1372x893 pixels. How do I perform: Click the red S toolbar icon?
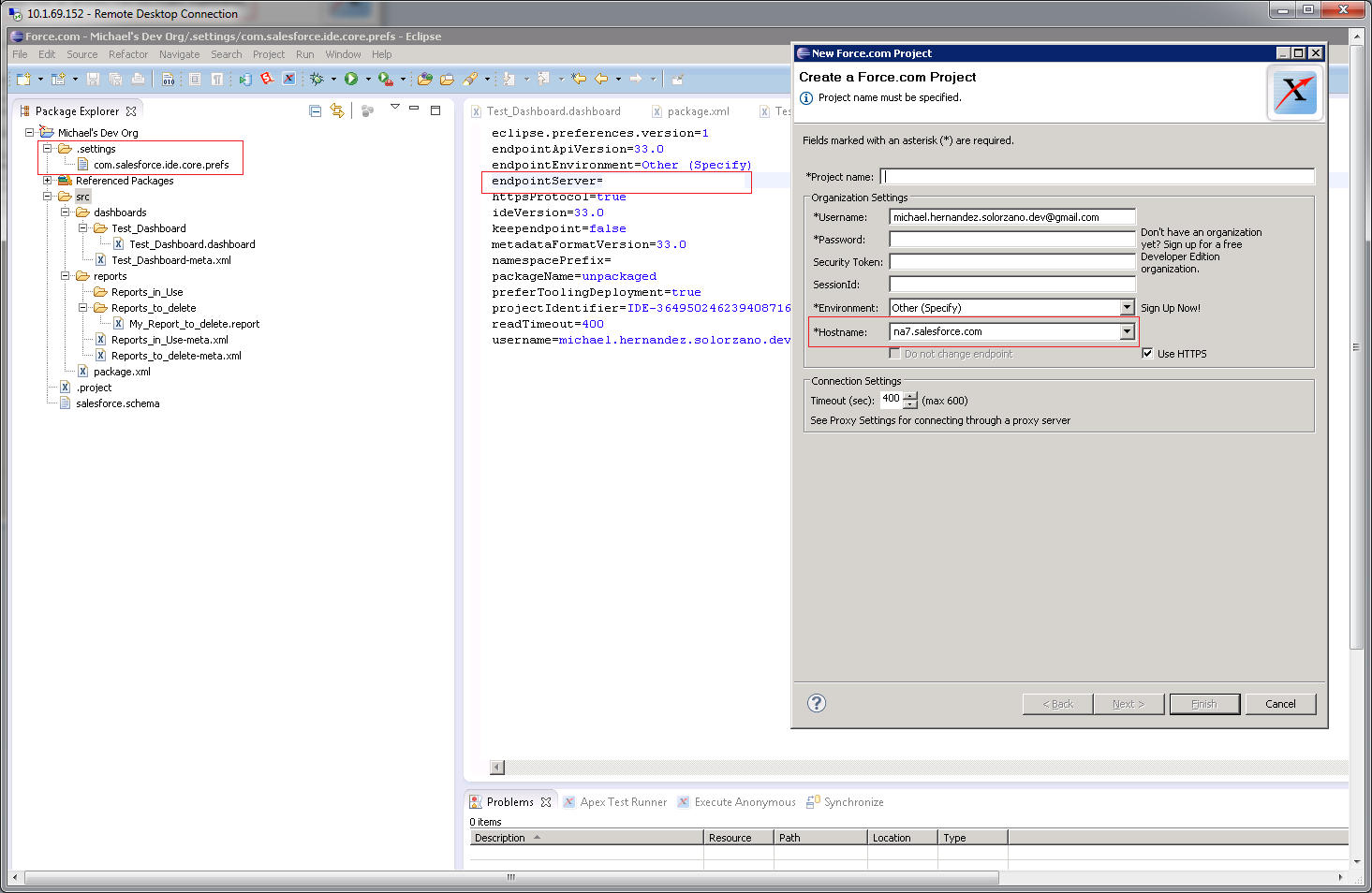click(267, 80)
